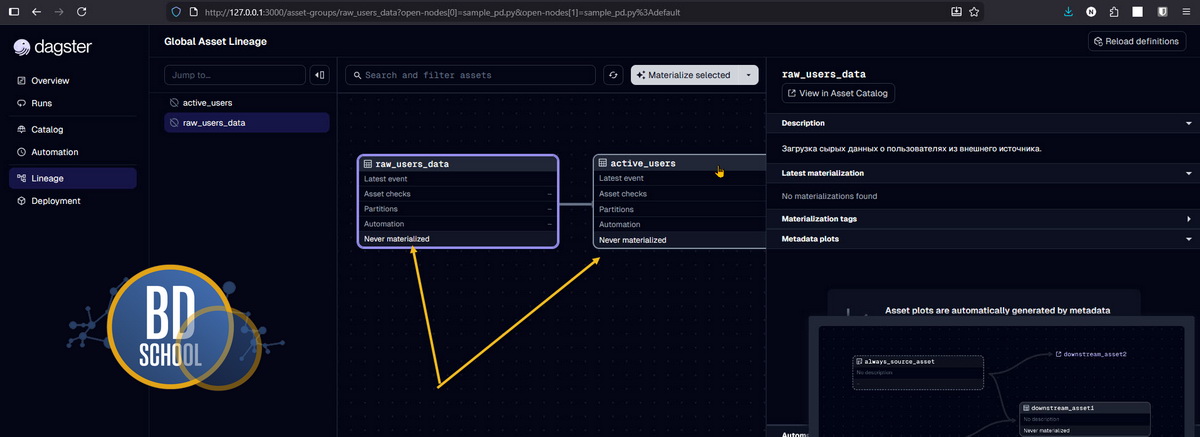Click the Reload definitions button
This screenshot has height=437, width=1200.
pos(1136,42)
